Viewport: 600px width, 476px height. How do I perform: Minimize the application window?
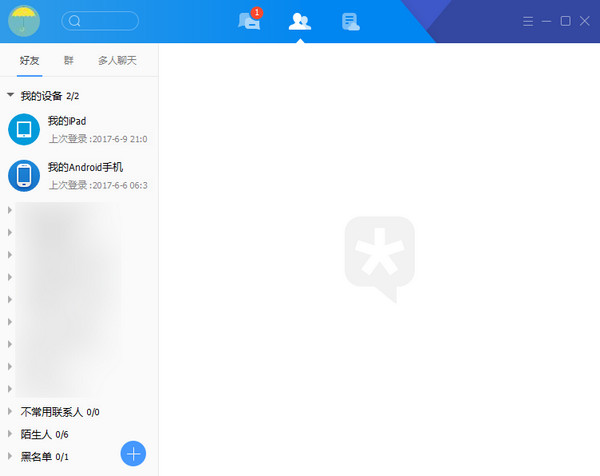547,21
